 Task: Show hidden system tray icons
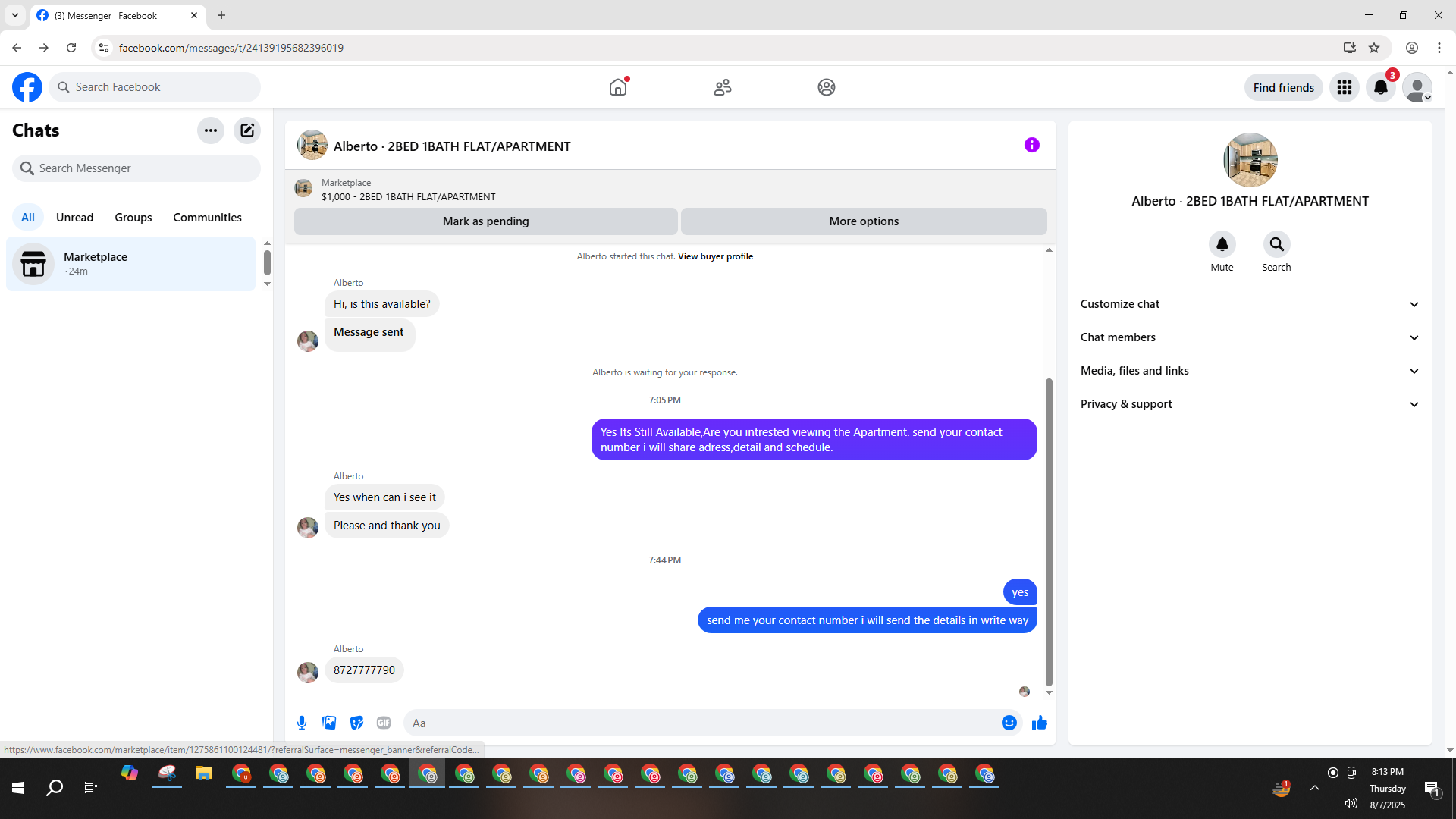(x=1315, y=788)
